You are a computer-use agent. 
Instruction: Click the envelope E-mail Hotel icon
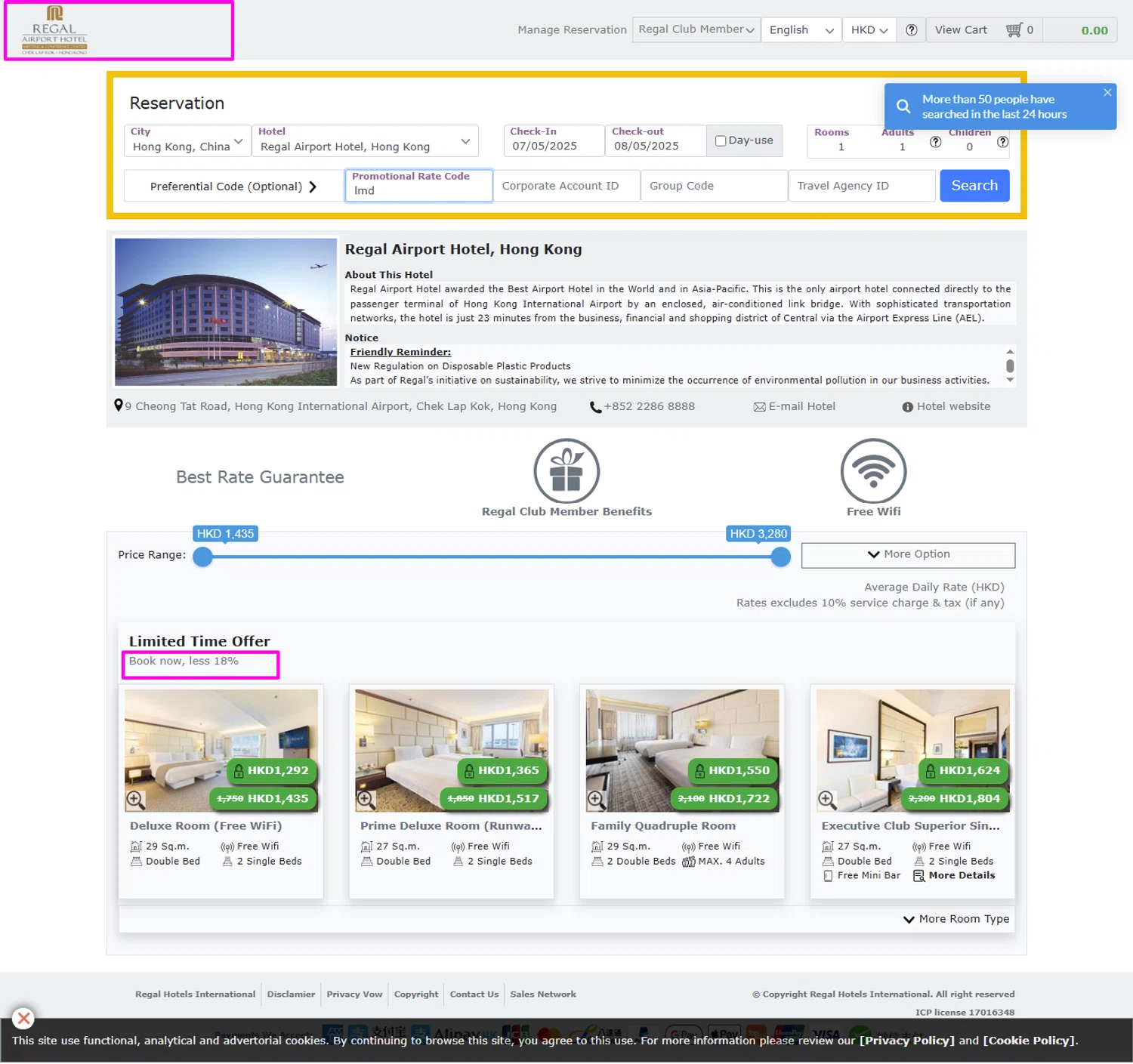(760, 407)
